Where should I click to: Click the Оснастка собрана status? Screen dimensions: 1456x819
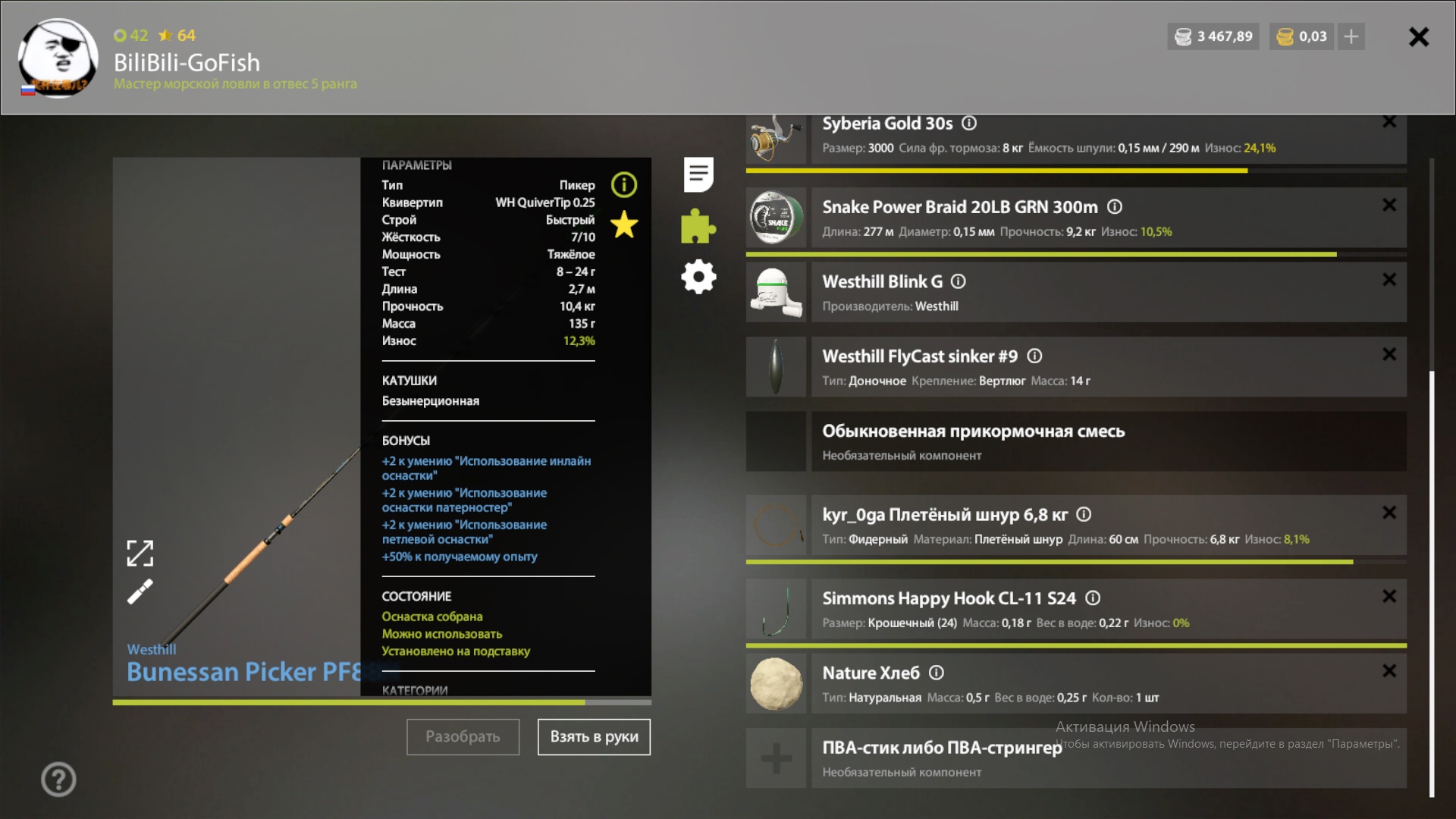tap(432, 617)
